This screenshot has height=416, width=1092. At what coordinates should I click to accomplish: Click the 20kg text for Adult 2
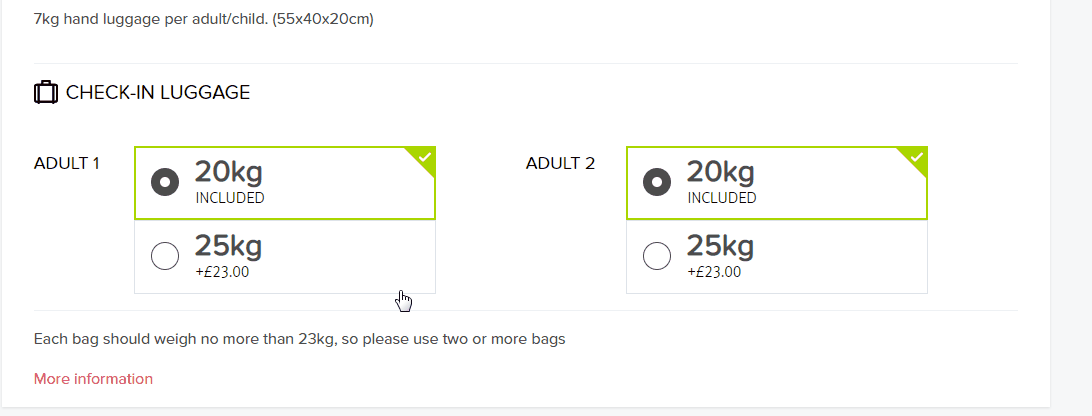[x=720, y=172]
